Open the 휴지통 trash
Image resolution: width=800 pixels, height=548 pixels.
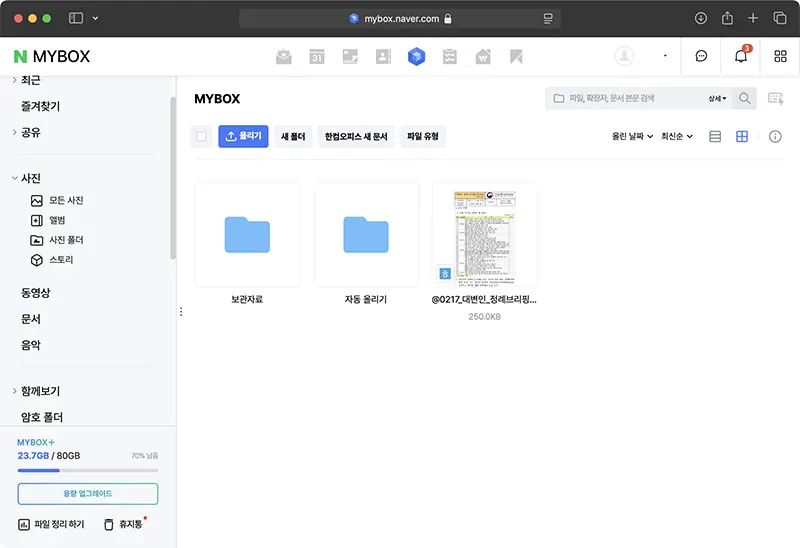tap(123, 525)
